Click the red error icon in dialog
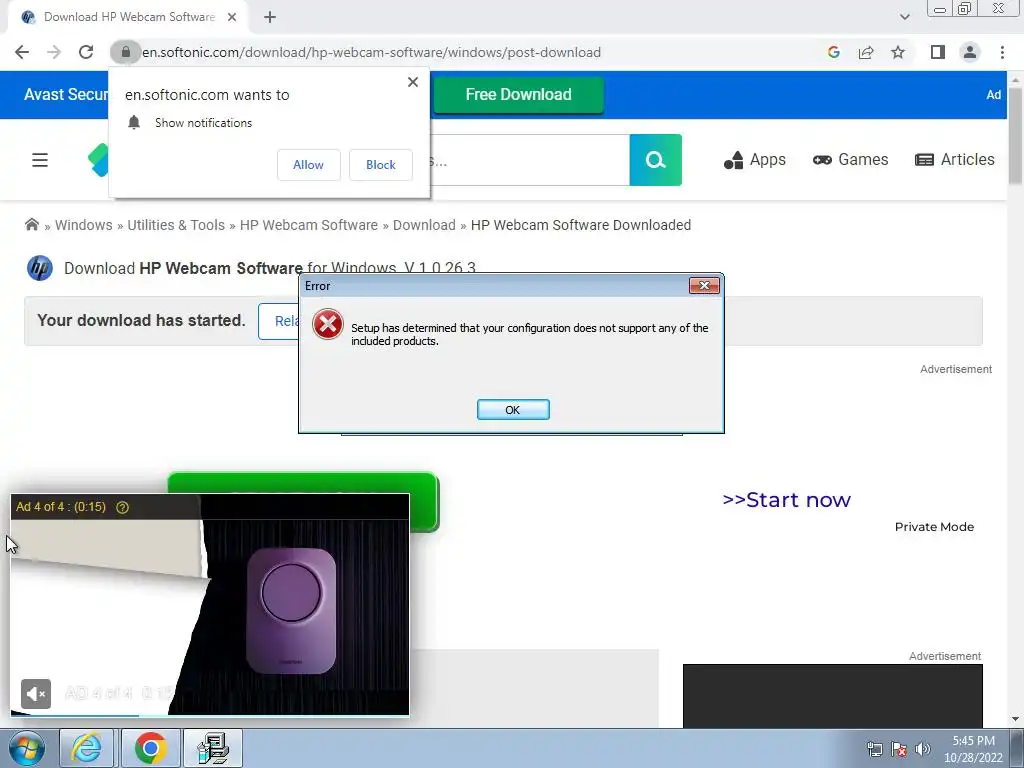 pos(328,325)
